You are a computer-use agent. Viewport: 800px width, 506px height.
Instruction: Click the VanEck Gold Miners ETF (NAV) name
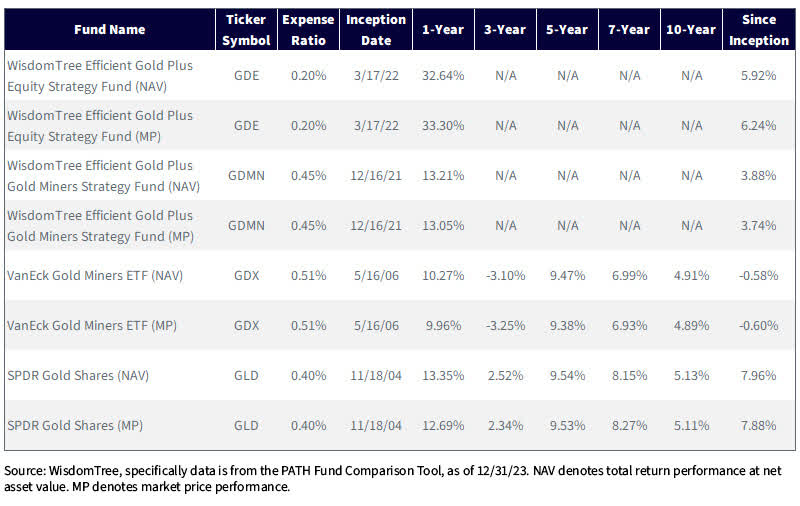pyautogui.click(x=95, y=275)
